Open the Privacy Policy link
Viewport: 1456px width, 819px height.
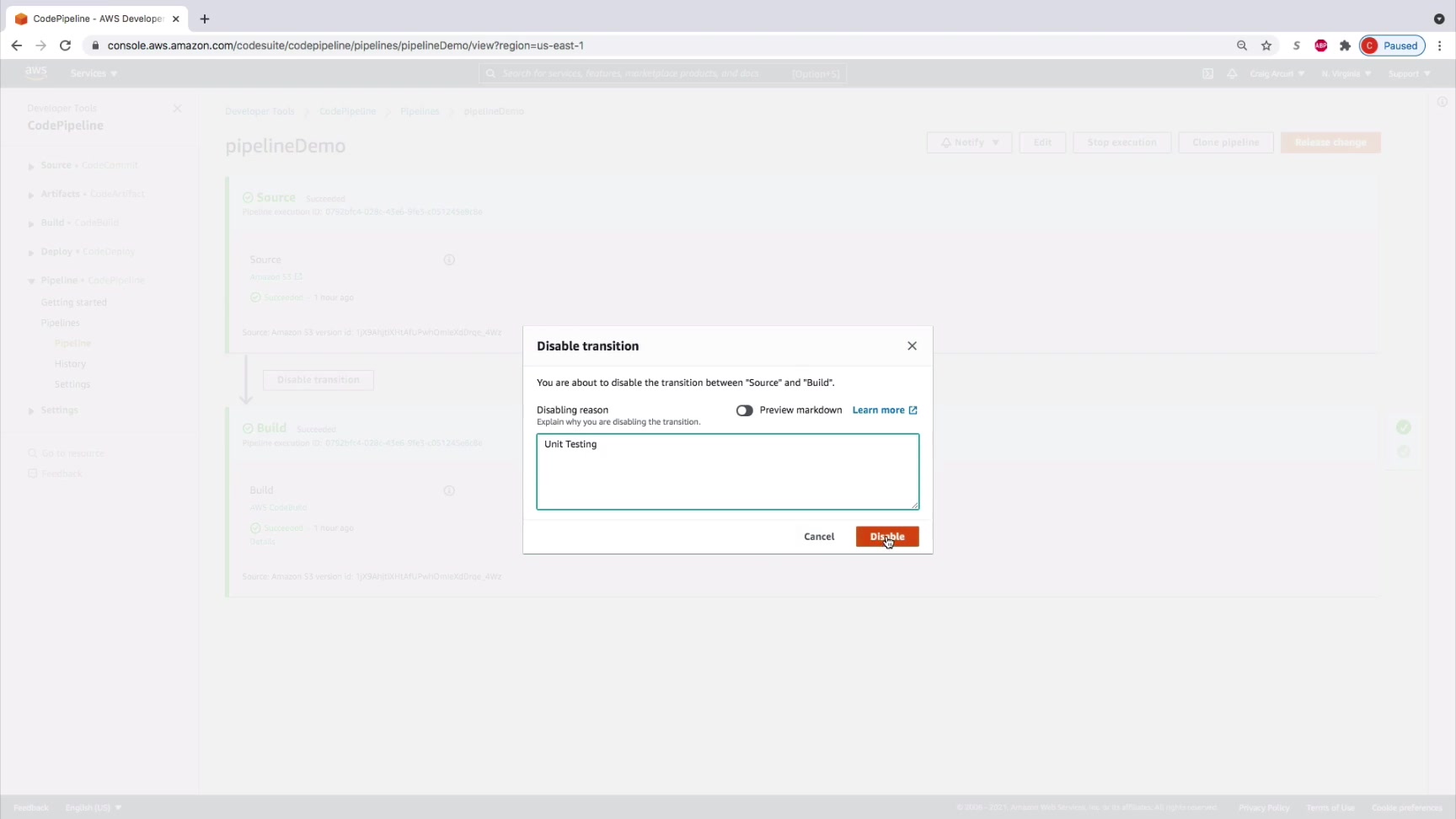(1264, 807)
